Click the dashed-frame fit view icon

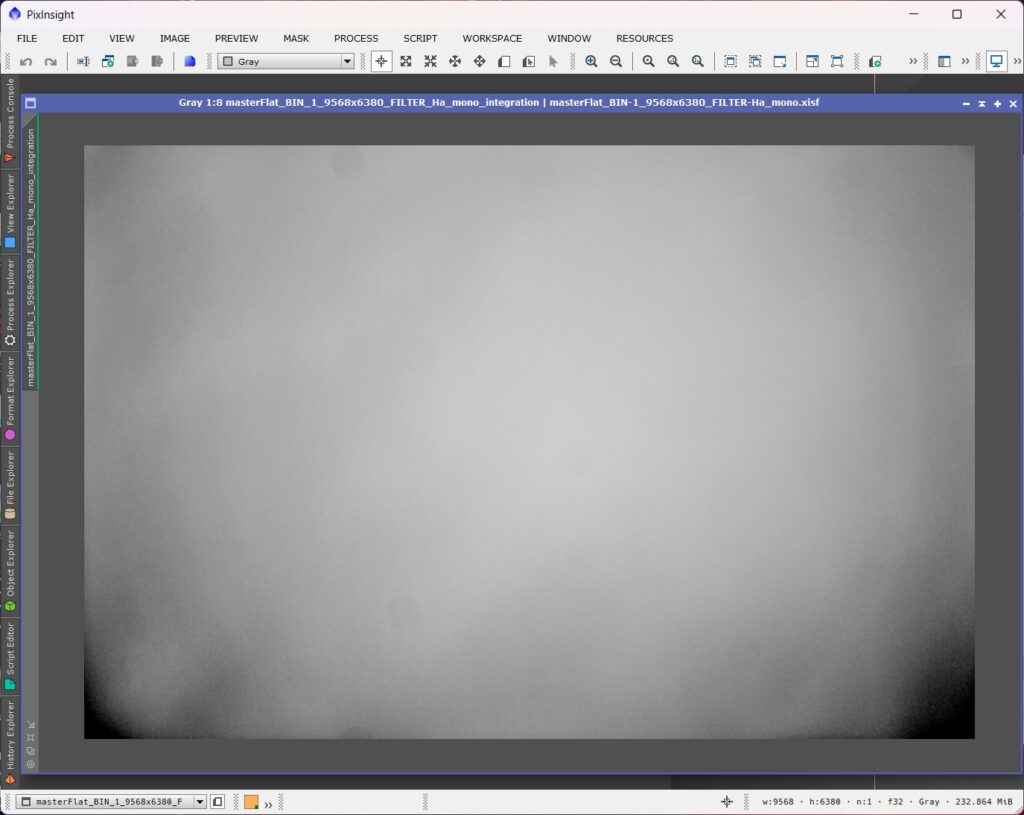tap(730, 61)
